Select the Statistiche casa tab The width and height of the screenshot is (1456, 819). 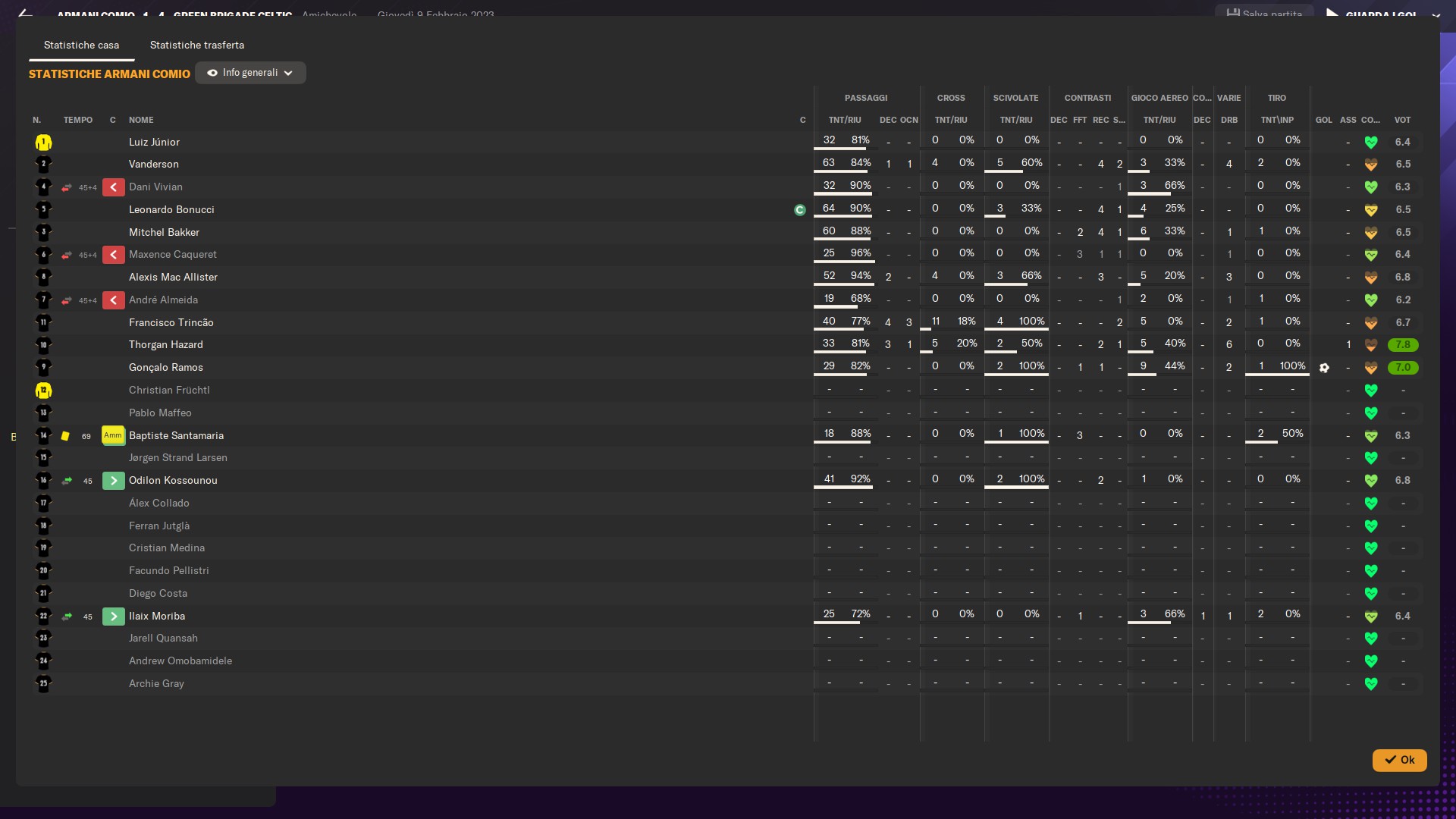81,45
